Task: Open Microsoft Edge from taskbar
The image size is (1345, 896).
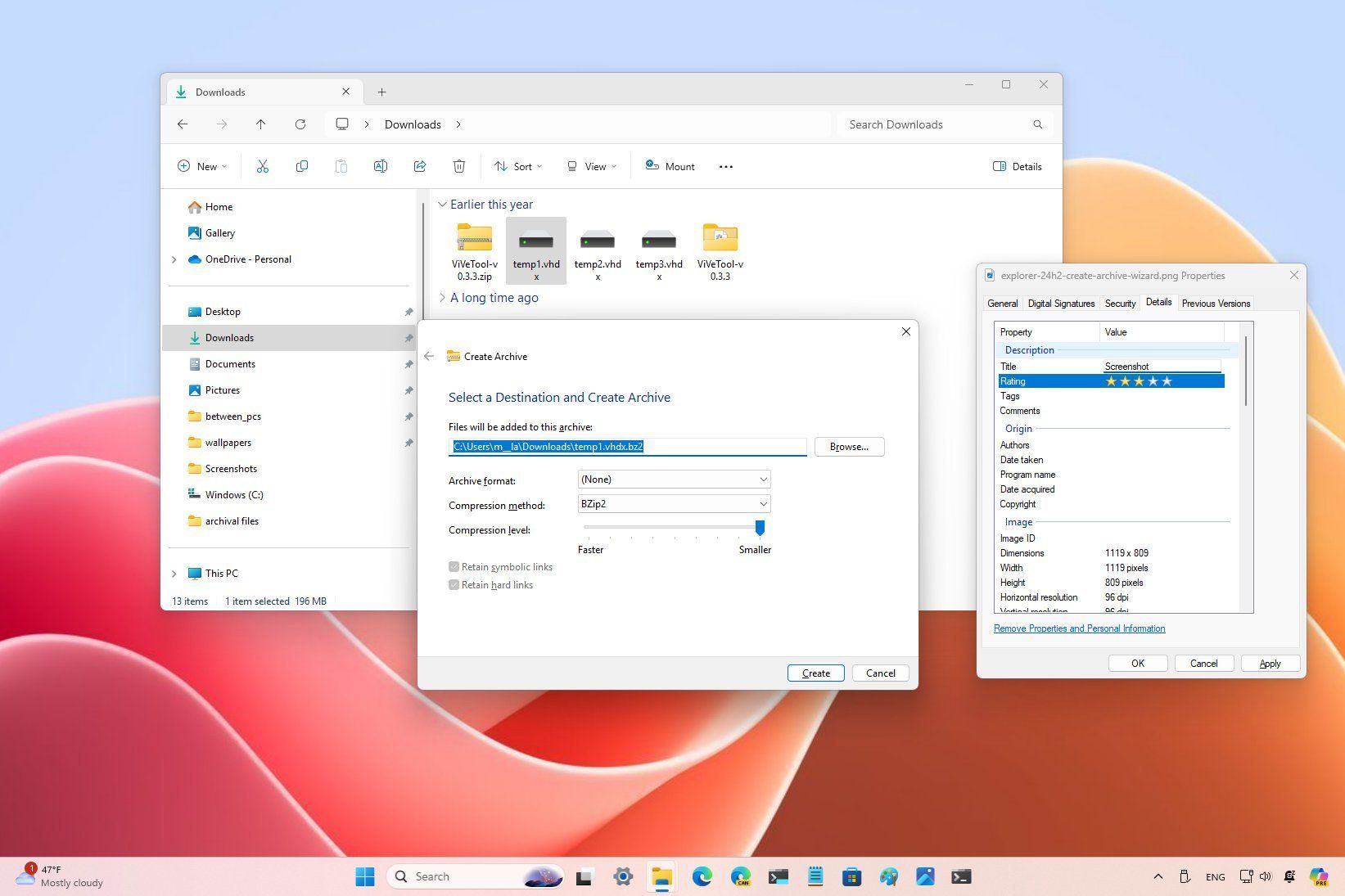Action: point(702,876)
